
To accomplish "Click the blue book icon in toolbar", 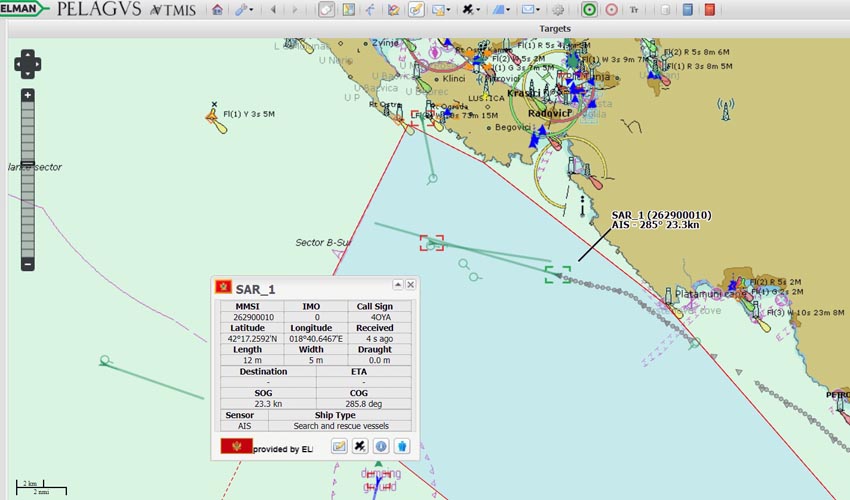I will tap(687, 10).
